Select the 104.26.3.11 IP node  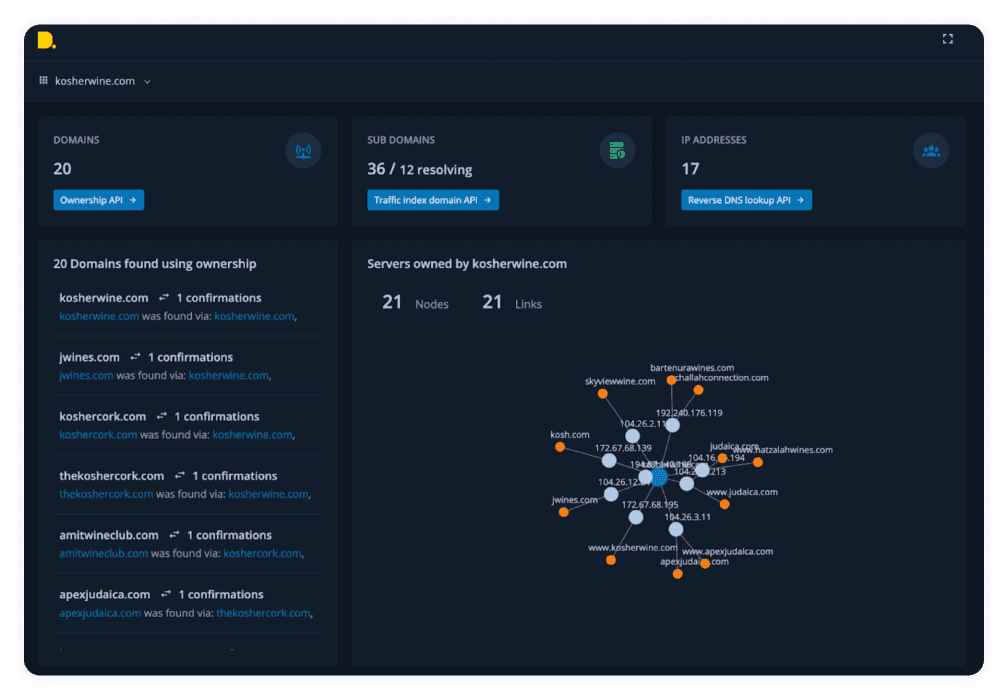[676, 529]
